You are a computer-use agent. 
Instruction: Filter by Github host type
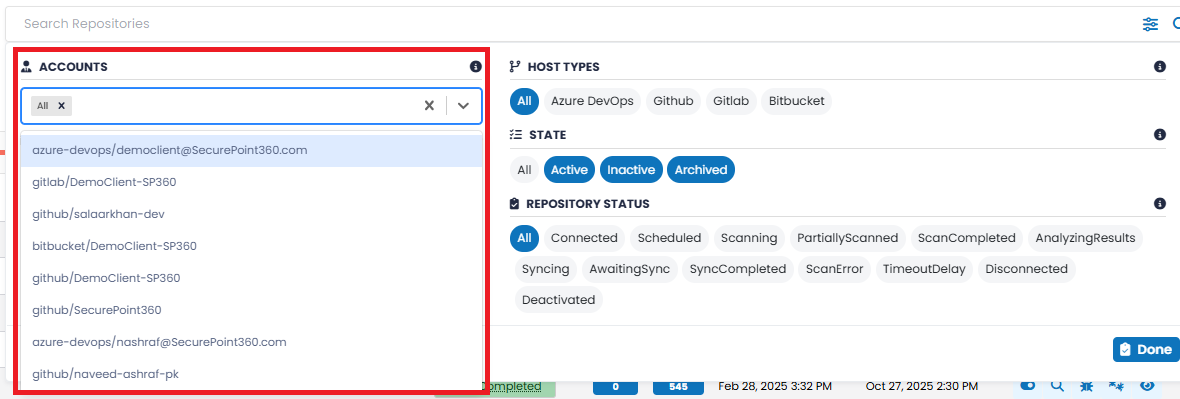tap(674, 101)
